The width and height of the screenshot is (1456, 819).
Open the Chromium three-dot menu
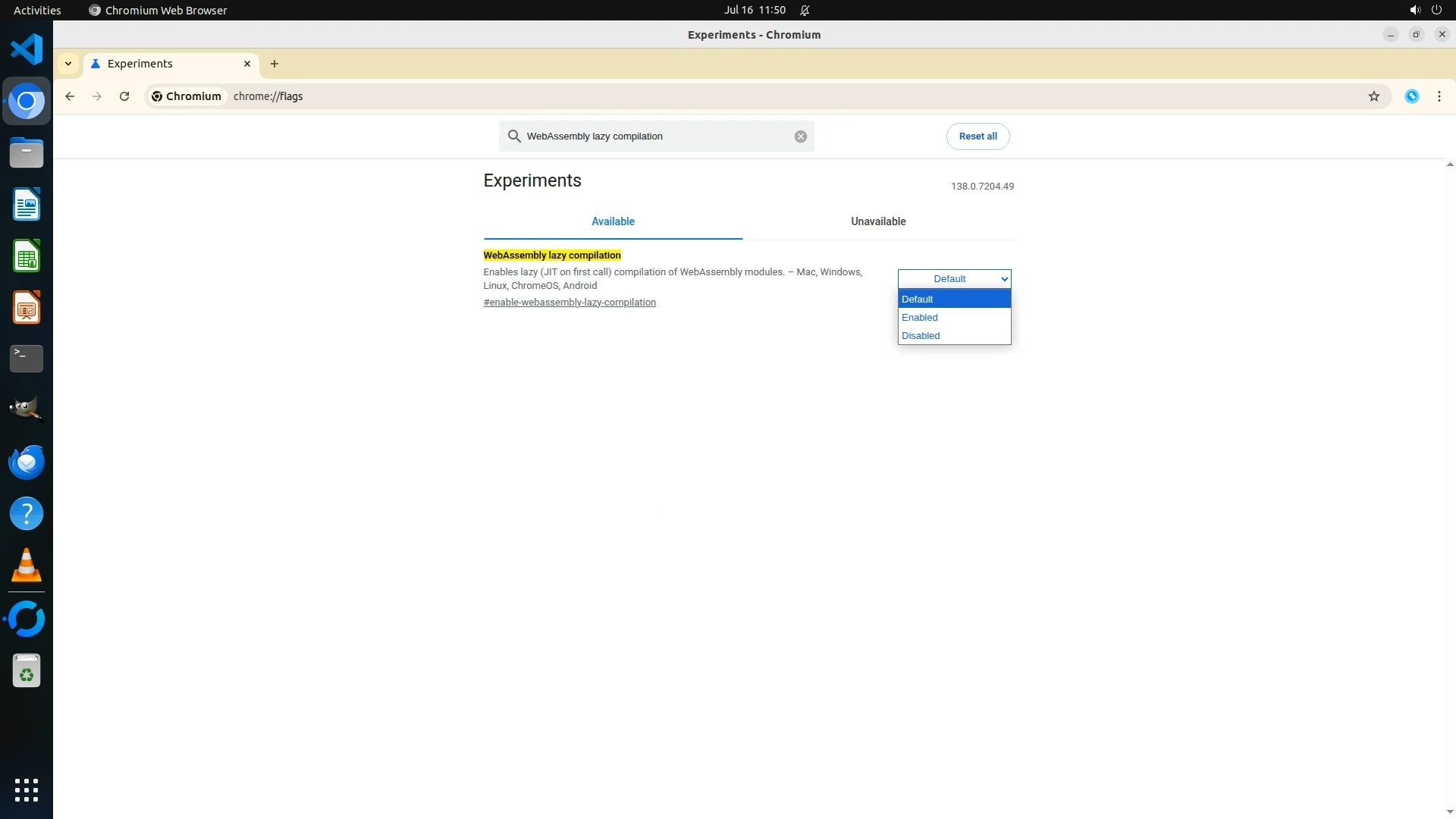pyautogui.click(x=1439, y=96)
